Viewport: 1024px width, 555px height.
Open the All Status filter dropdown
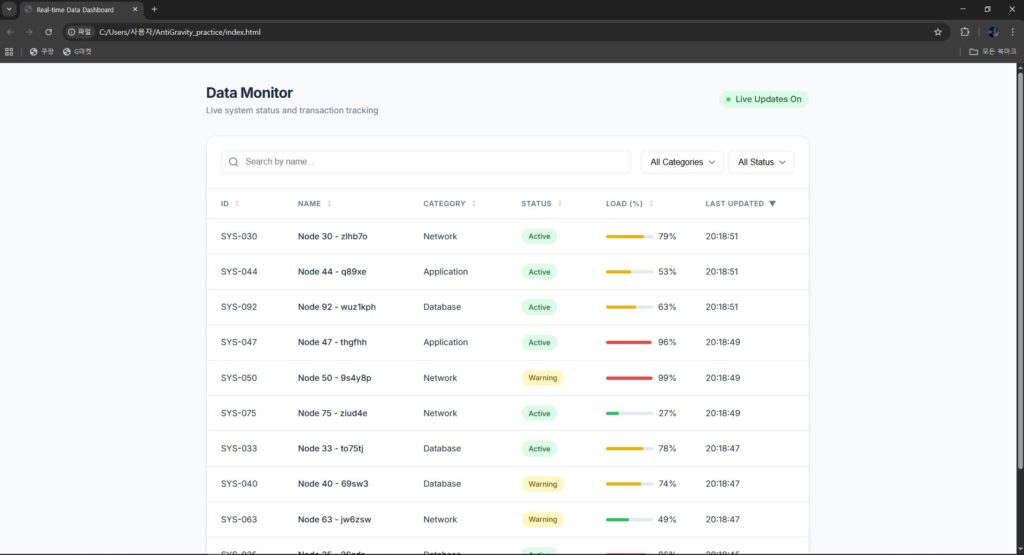760,162
